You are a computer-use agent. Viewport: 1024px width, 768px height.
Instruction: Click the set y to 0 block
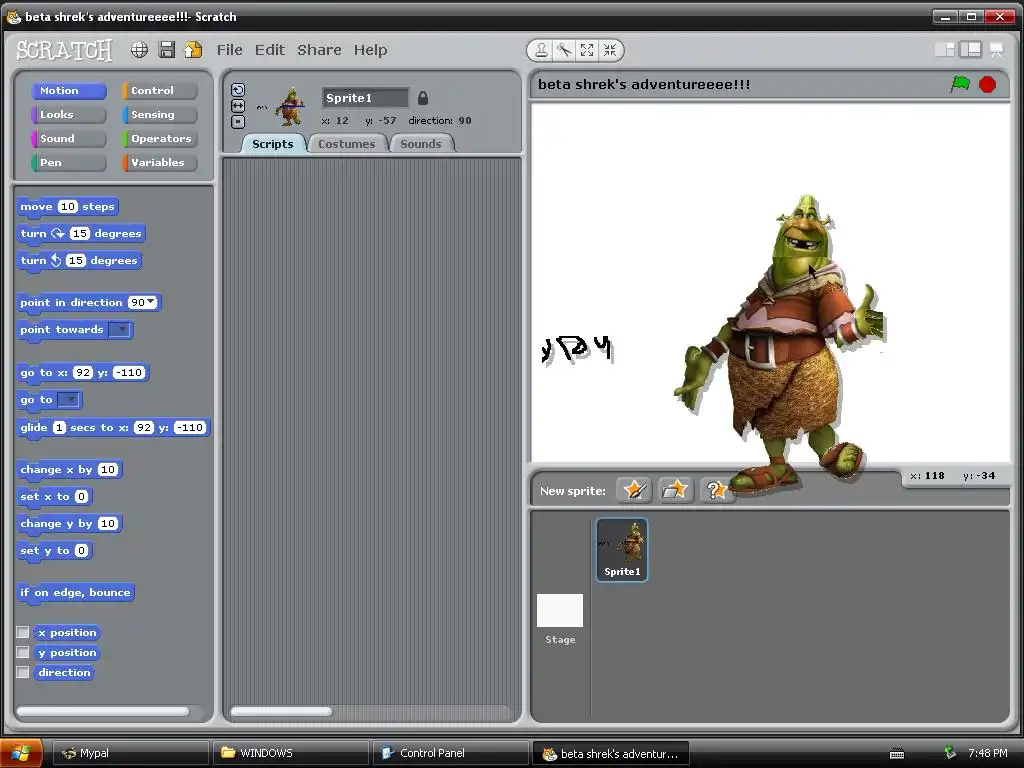pos(54,550)
